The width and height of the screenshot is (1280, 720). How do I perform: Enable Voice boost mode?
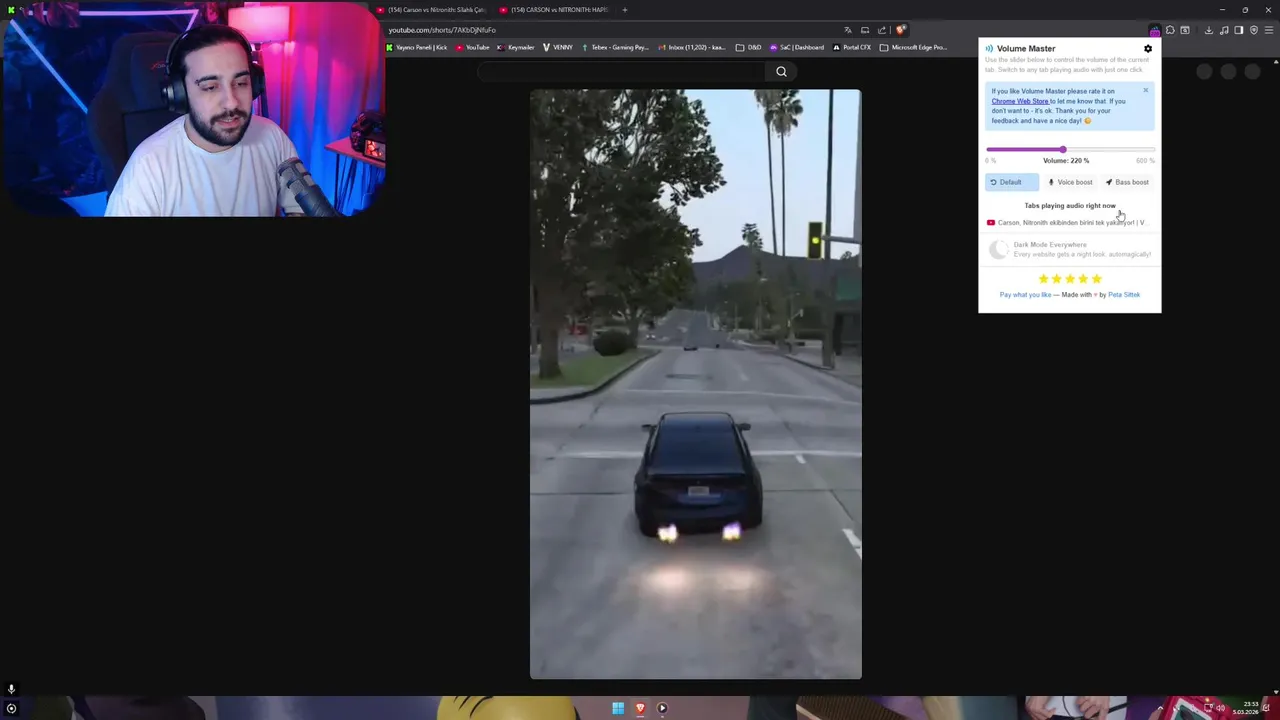[1070, 182]
